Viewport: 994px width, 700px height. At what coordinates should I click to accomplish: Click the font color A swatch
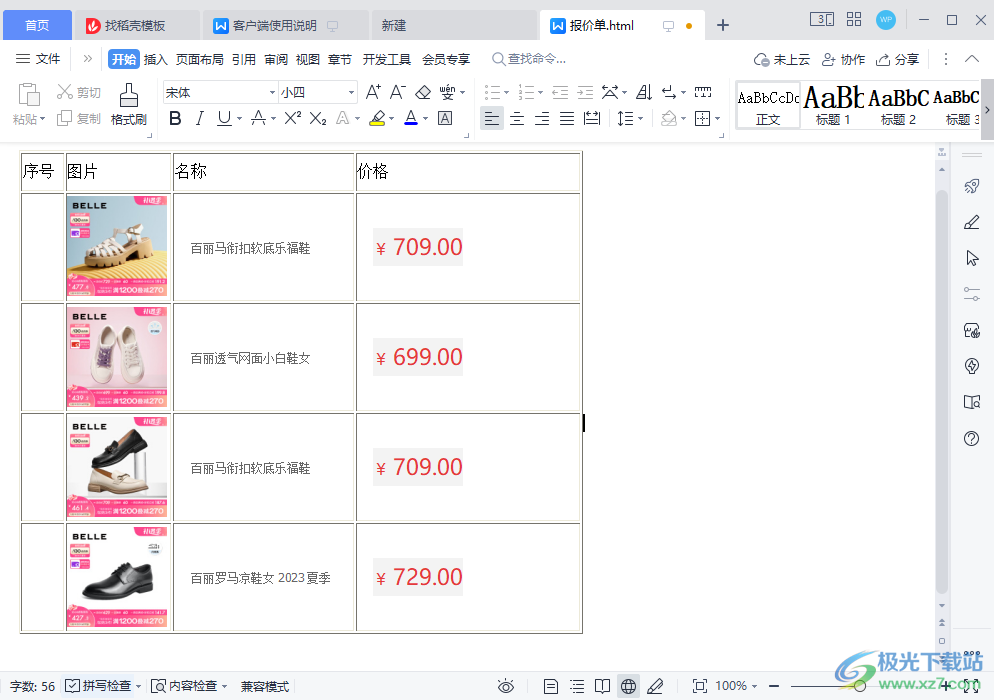pyautogui.click(x=411, y=119)
